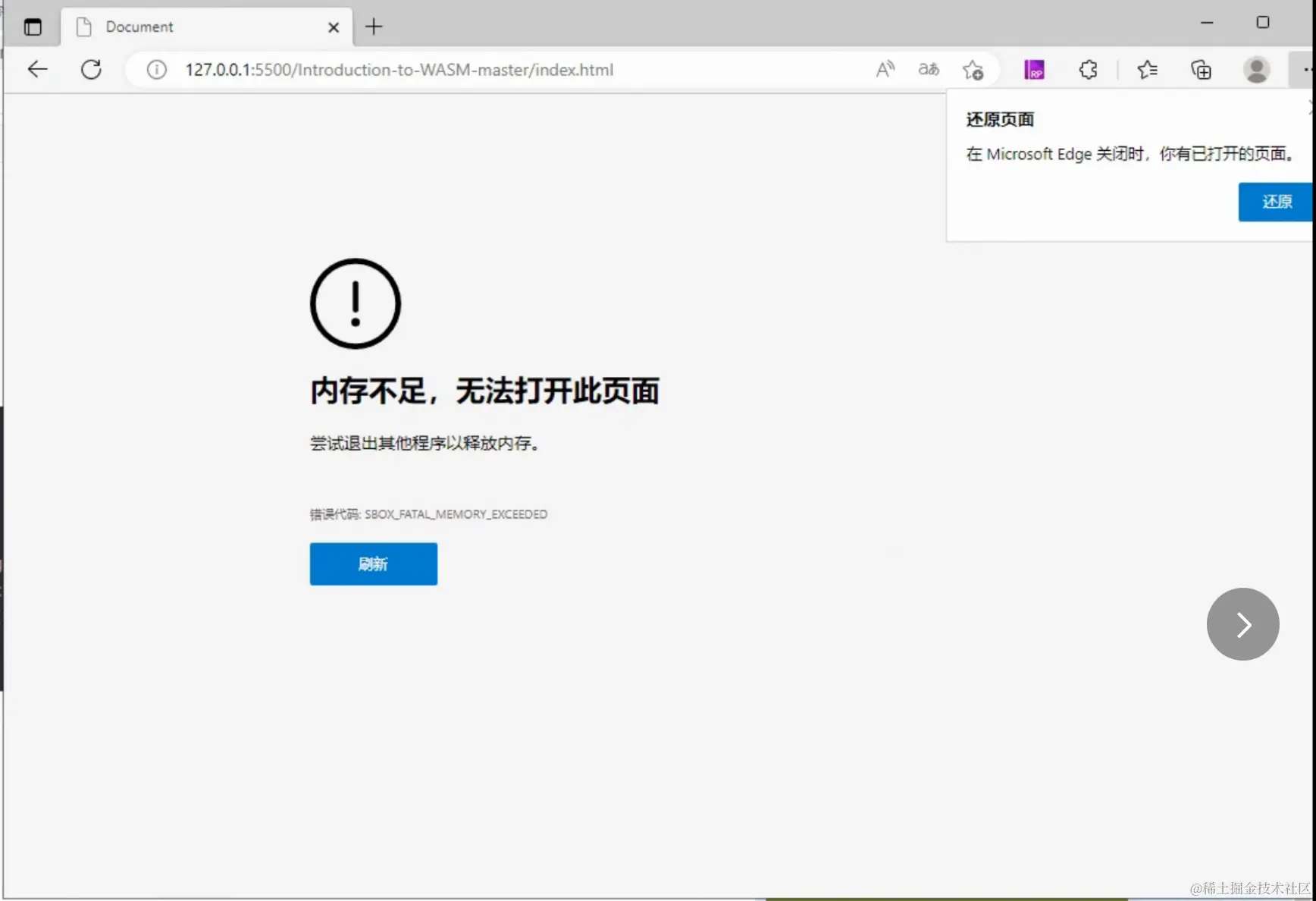
Task: Maximize the browser window
Action: [1263, 23]
